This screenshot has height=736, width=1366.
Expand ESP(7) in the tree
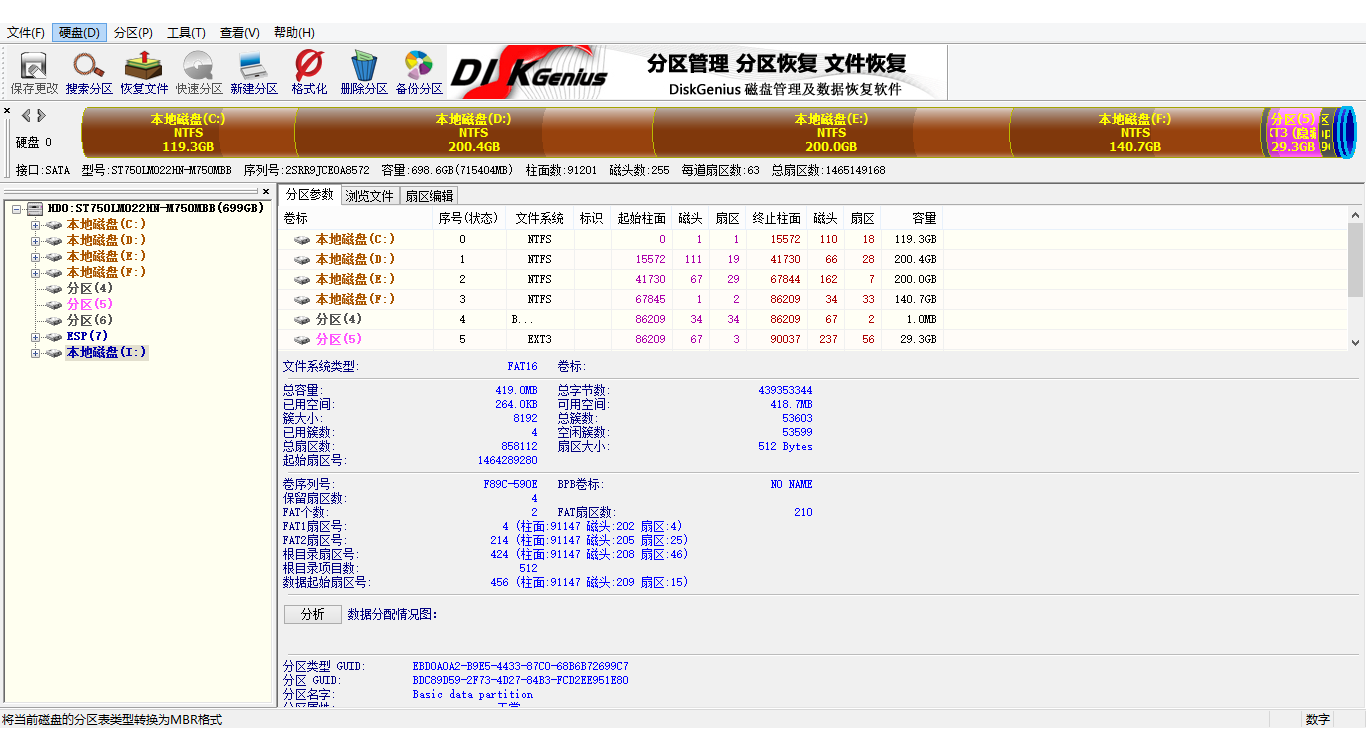(35, 337)
